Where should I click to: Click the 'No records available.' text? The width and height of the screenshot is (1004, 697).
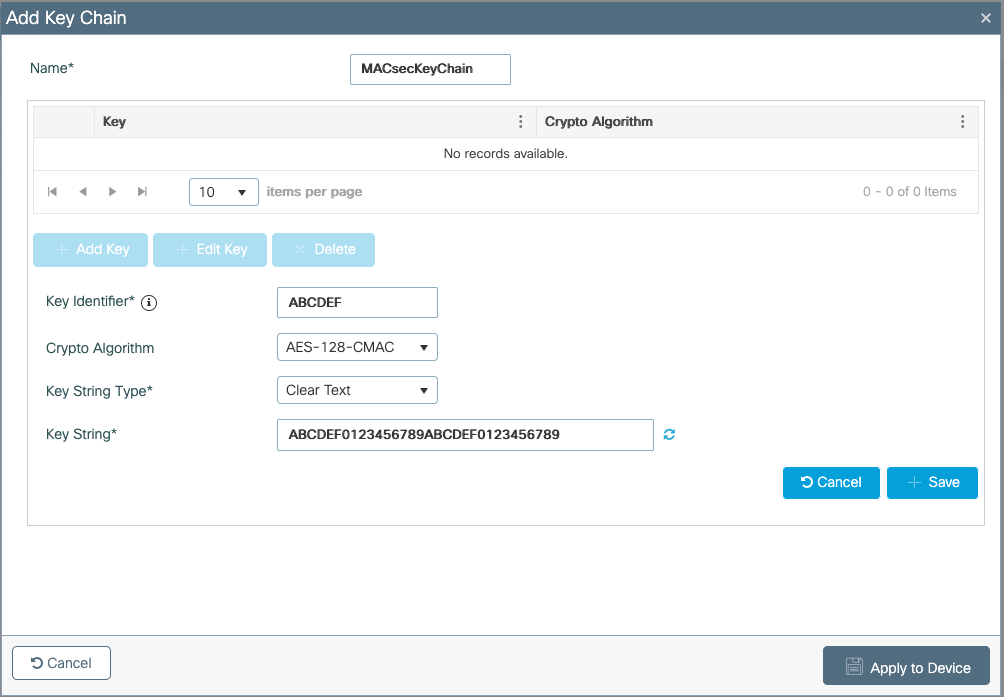tap(506, 154)
